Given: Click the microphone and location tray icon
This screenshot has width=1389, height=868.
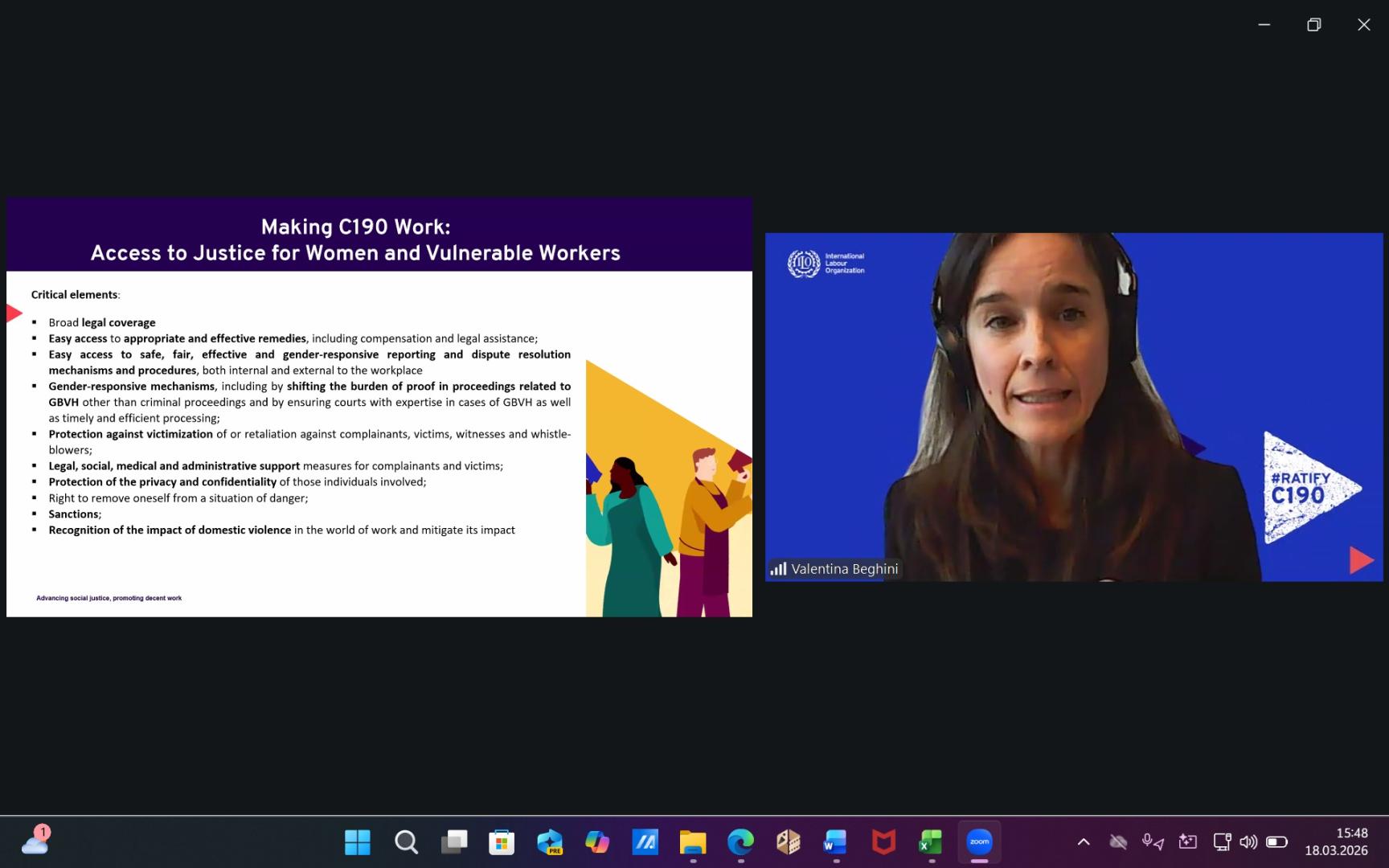Looking at the screenshot, I should coord(1153,841).
